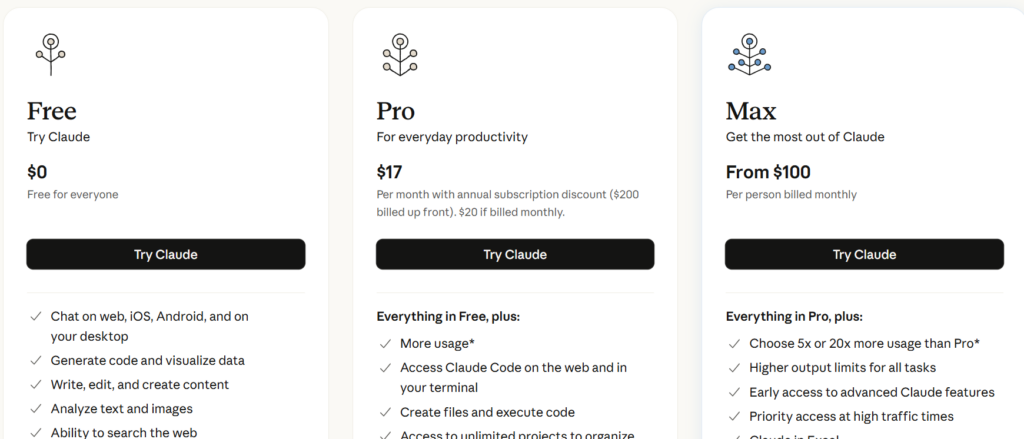The height and width of the screenshot is (439, 1024).
Task: Click the Max plan heading
Action: [751, 110]
